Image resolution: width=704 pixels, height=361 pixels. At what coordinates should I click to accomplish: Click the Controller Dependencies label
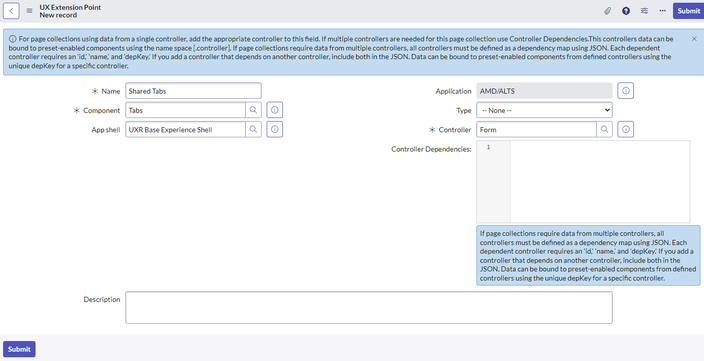(x=431, y=149)
